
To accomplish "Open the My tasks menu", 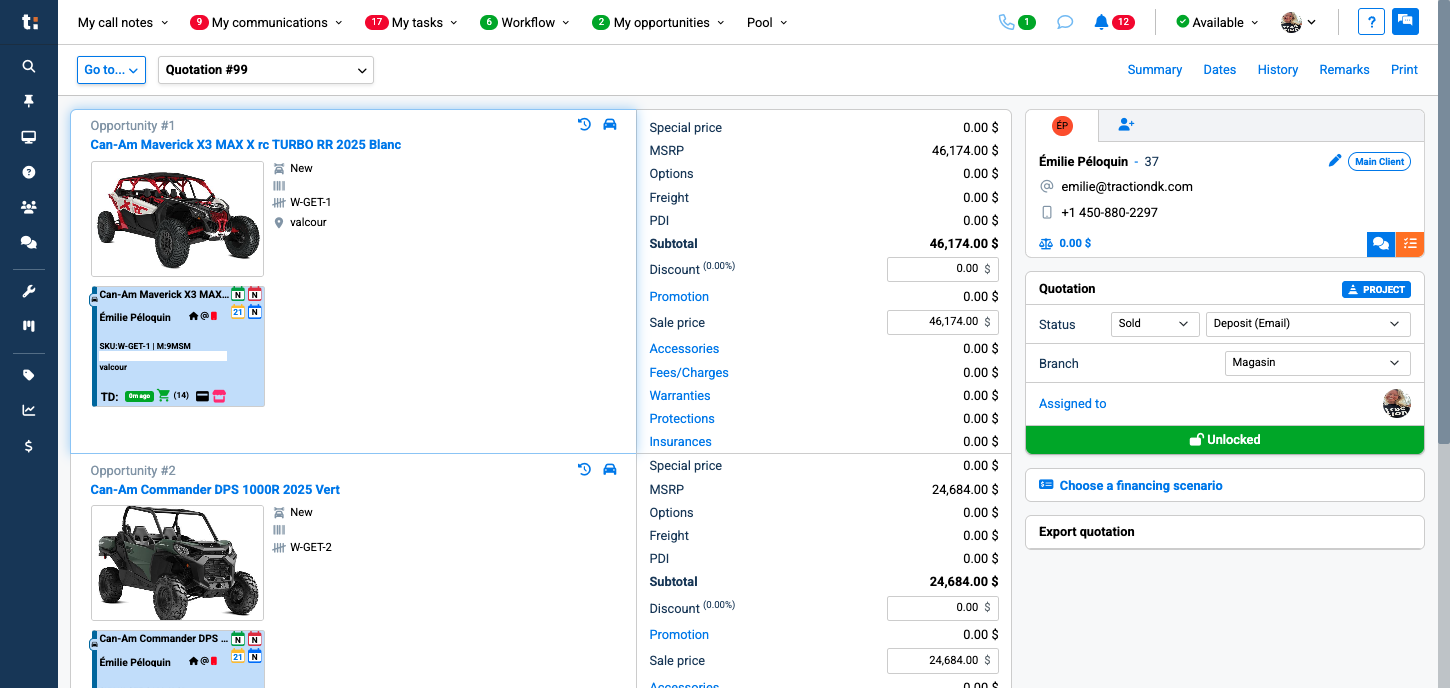I will [411, 22].
